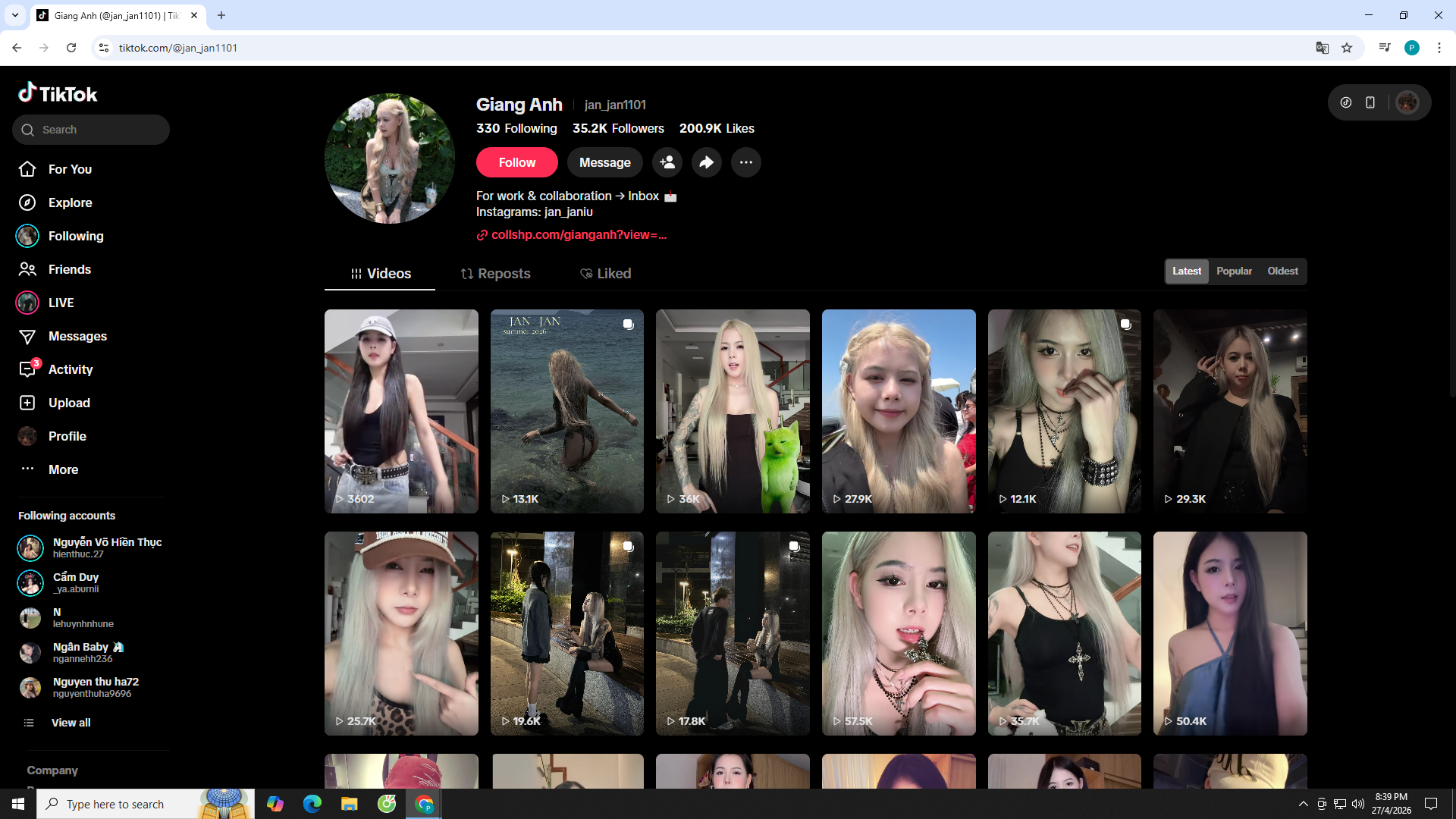
Task: Click Chrome translate page icon
Action: tap(1323, 48)
